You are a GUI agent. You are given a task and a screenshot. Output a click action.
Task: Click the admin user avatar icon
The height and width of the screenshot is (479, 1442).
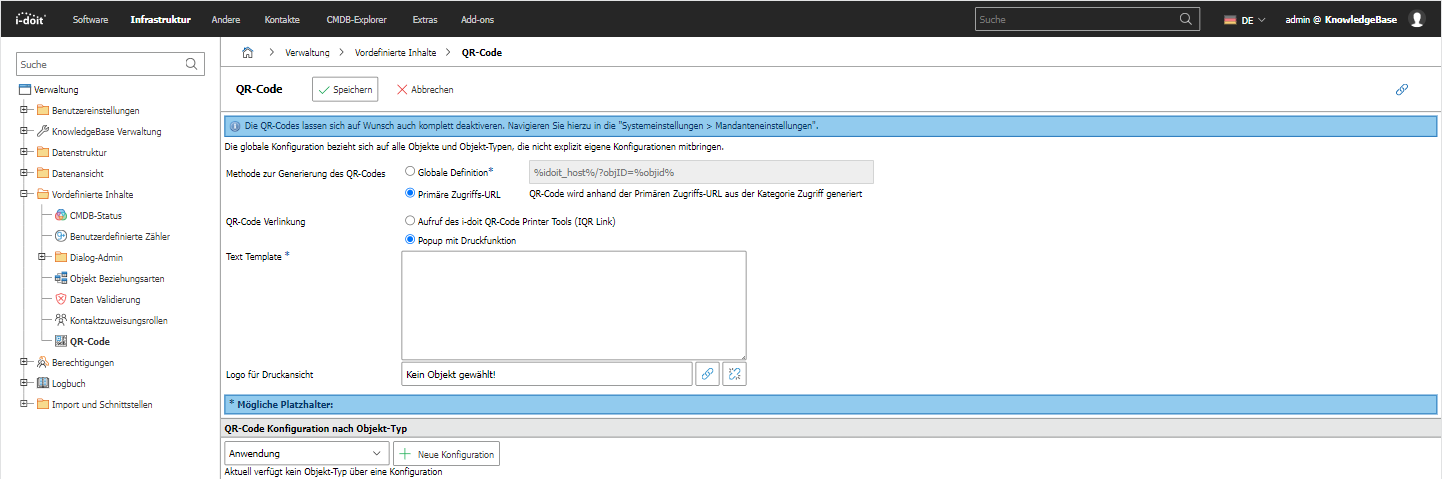pyautogui.click(x=1416, y=19)
